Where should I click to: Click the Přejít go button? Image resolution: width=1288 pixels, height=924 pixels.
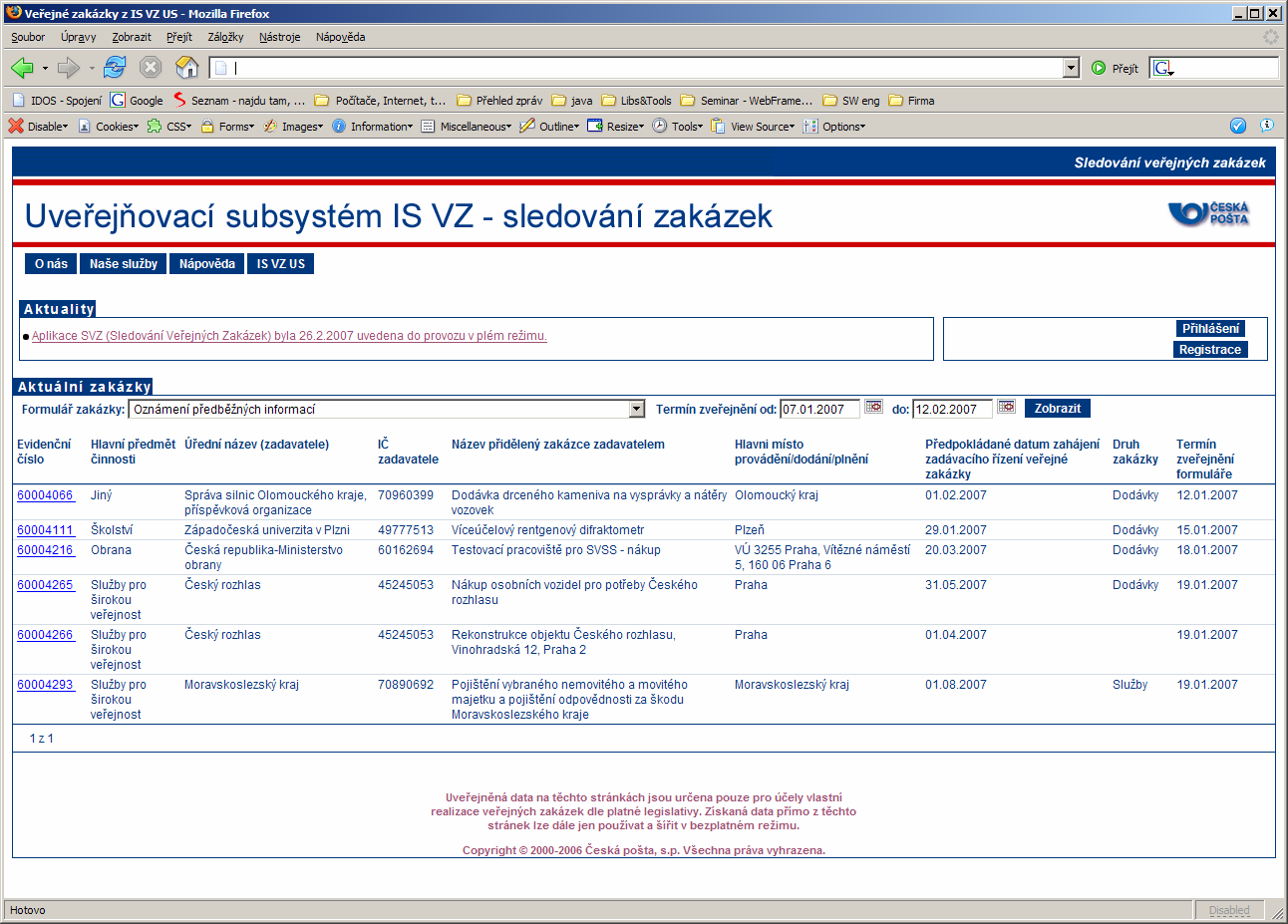pyautogui.click(x=1115, y=68)
